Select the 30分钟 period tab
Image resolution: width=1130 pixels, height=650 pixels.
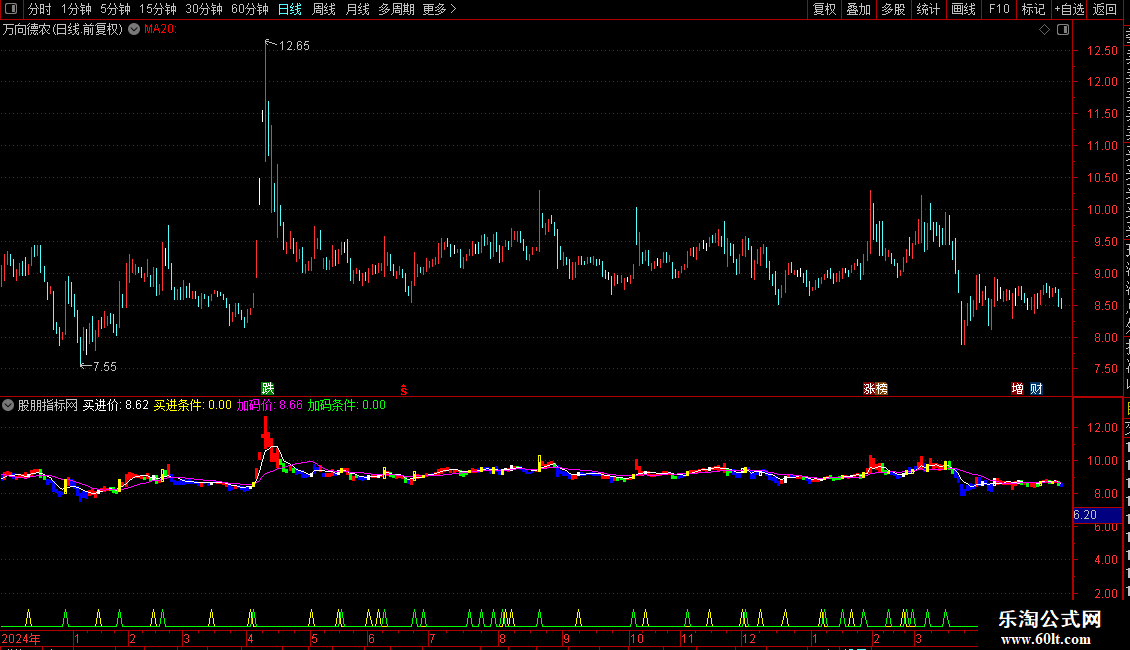[204, 9]
